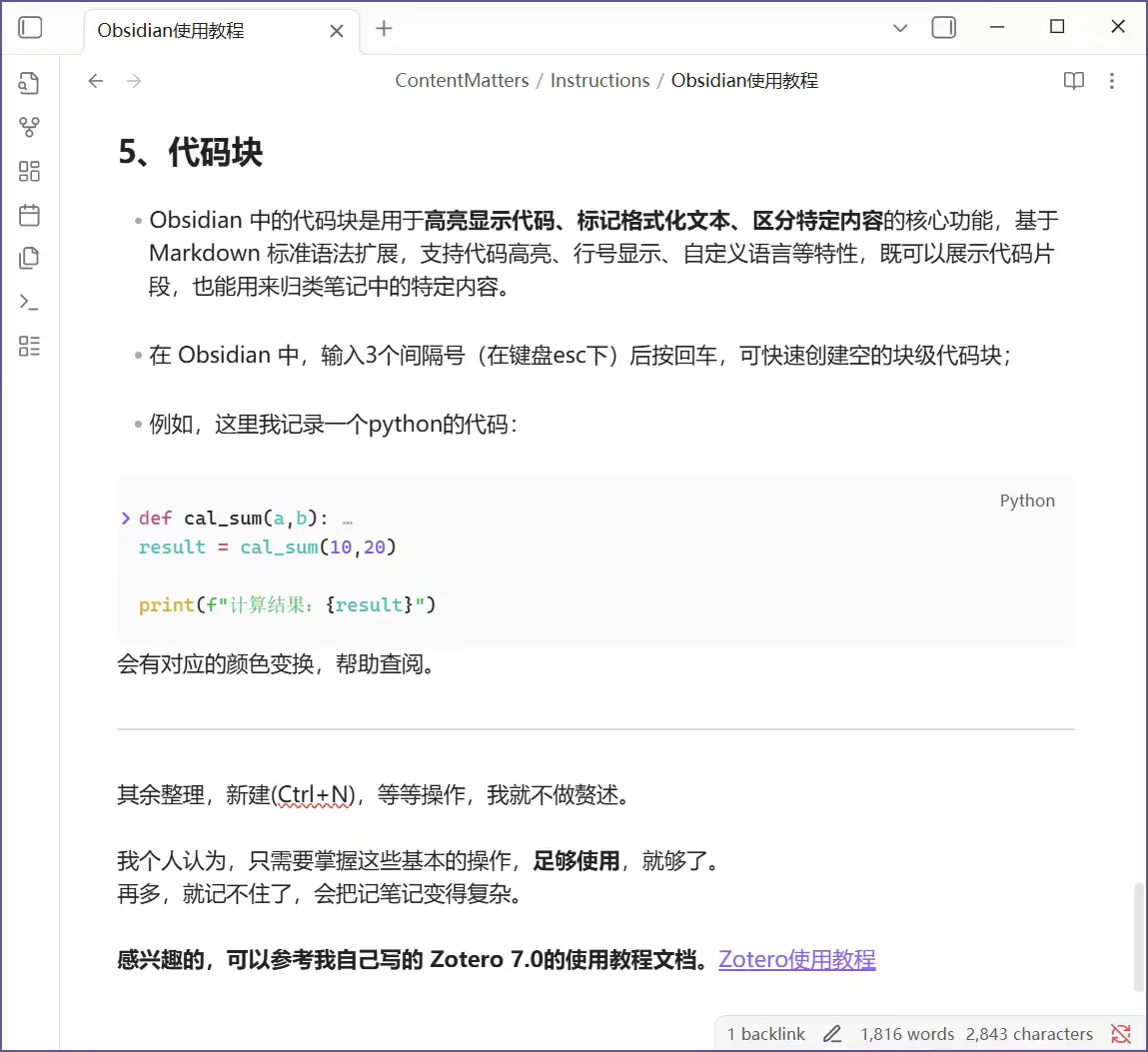Viewport: 1148px width, 1052px height.
Task: Open the tab list dropdown chevron
Action: point(900,28)
